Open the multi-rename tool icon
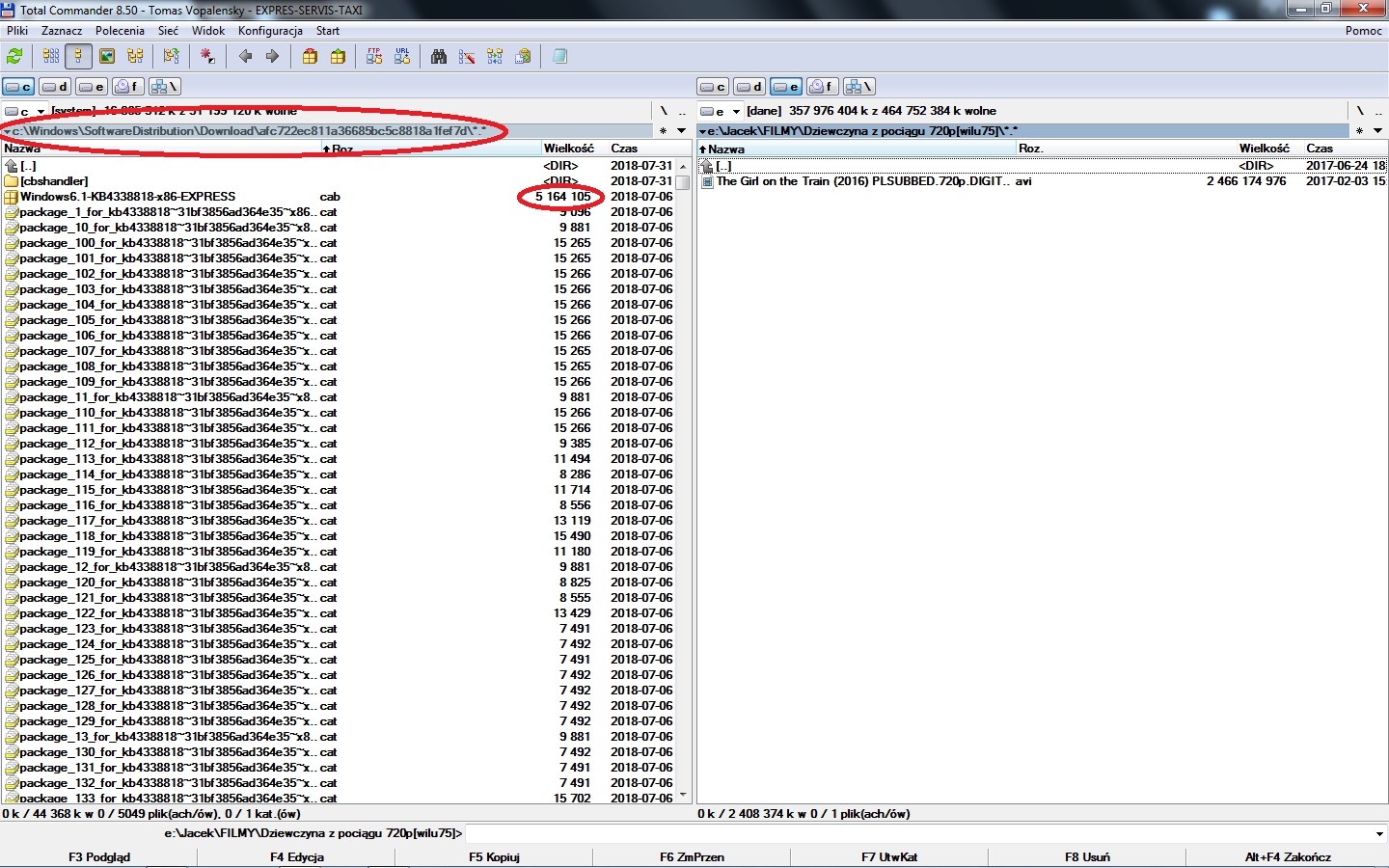Screen dimensions: 1389x868 point(467,57)
